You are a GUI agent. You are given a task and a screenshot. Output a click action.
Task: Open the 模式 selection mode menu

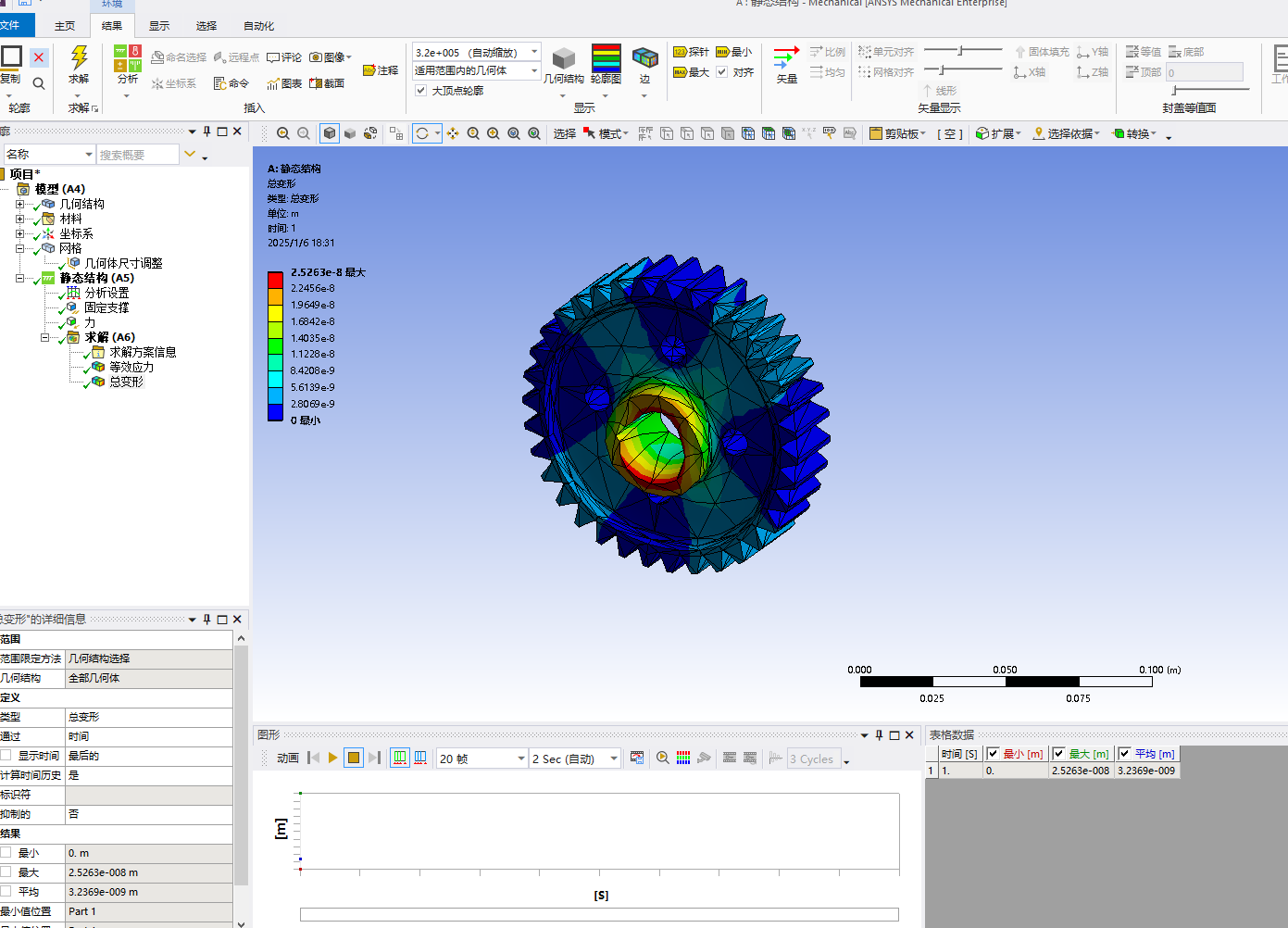coord(606,133)
